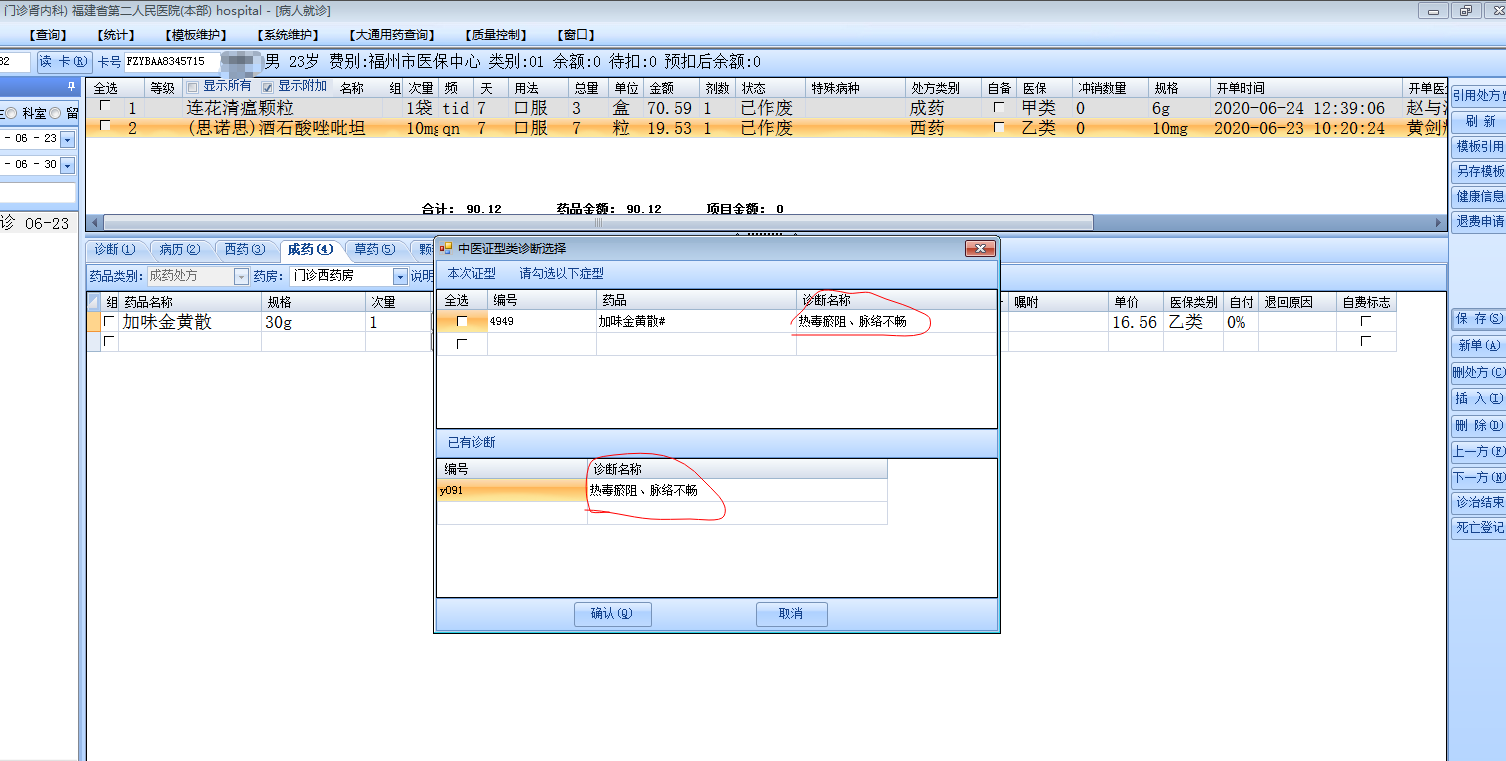The image size is (1506, 761).
Task: Click the 插入(I) button
Action: tap(1480, 399)
